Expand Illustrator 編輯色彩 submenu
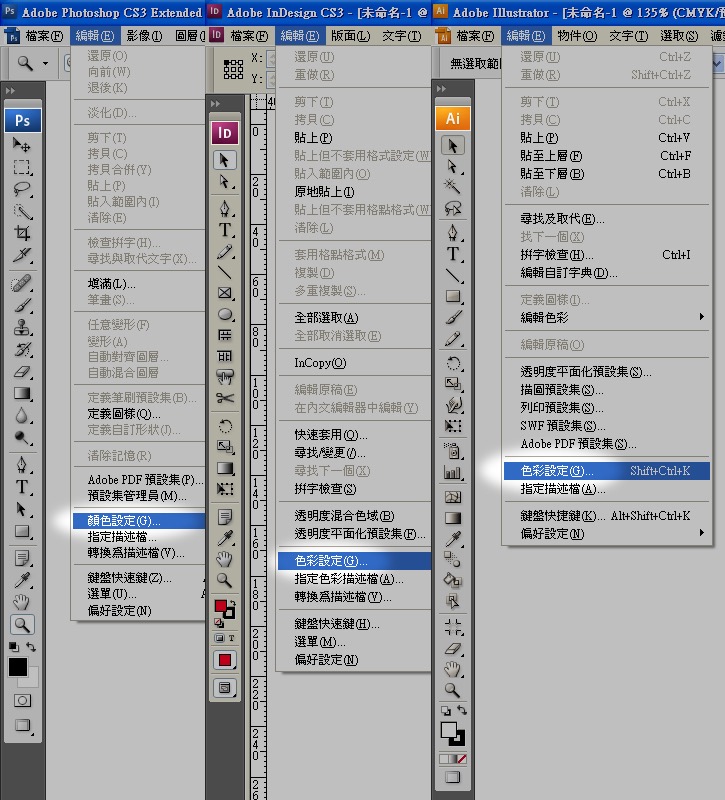725x800 pixels. coord(702,317)
